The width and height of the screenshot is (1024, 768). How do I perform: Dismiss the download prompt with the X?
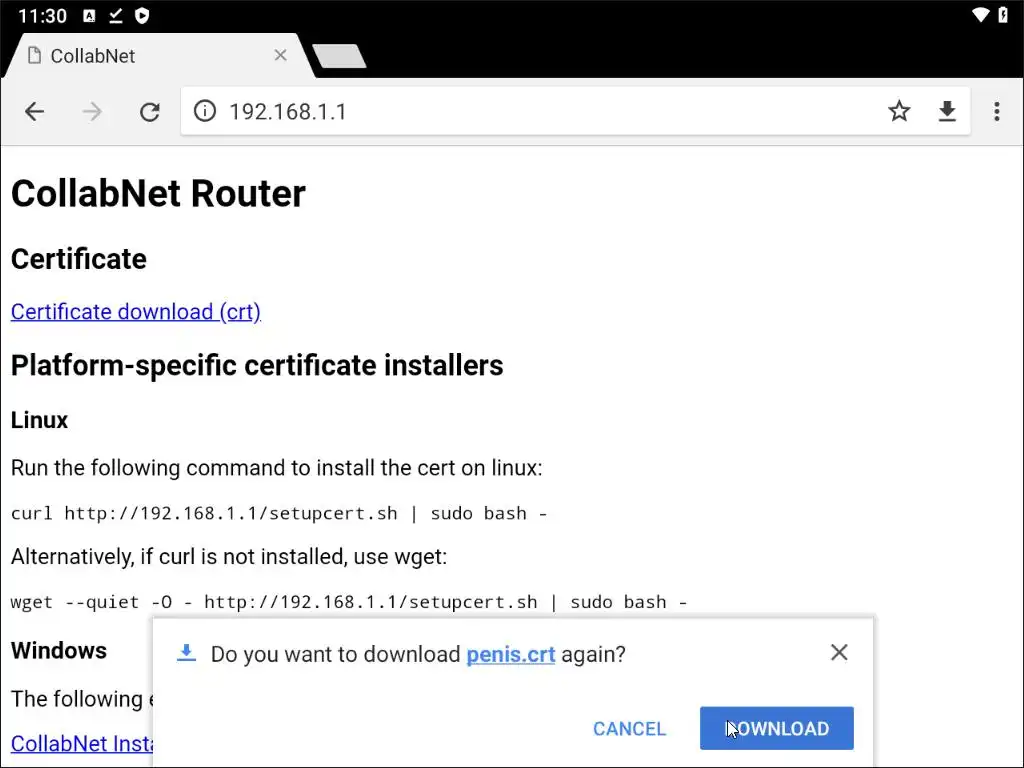839,652
